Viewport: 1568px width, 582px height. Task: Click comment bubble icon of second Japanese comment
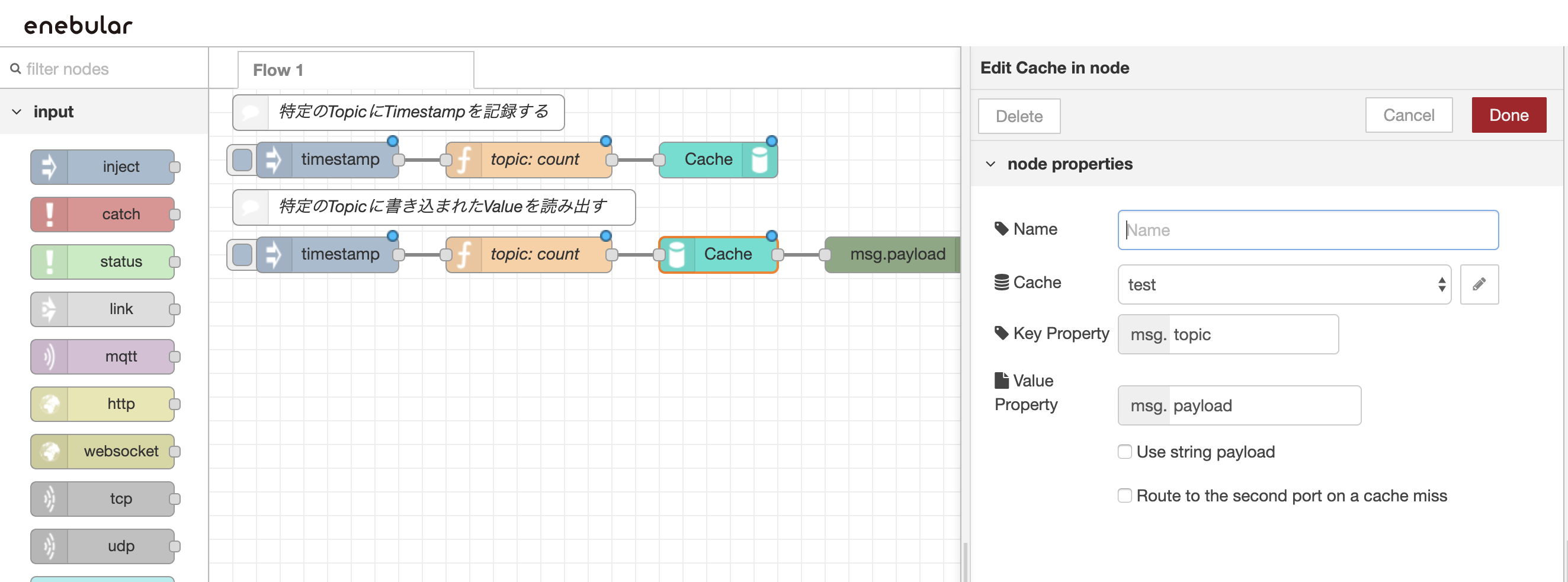pos(250,207)
